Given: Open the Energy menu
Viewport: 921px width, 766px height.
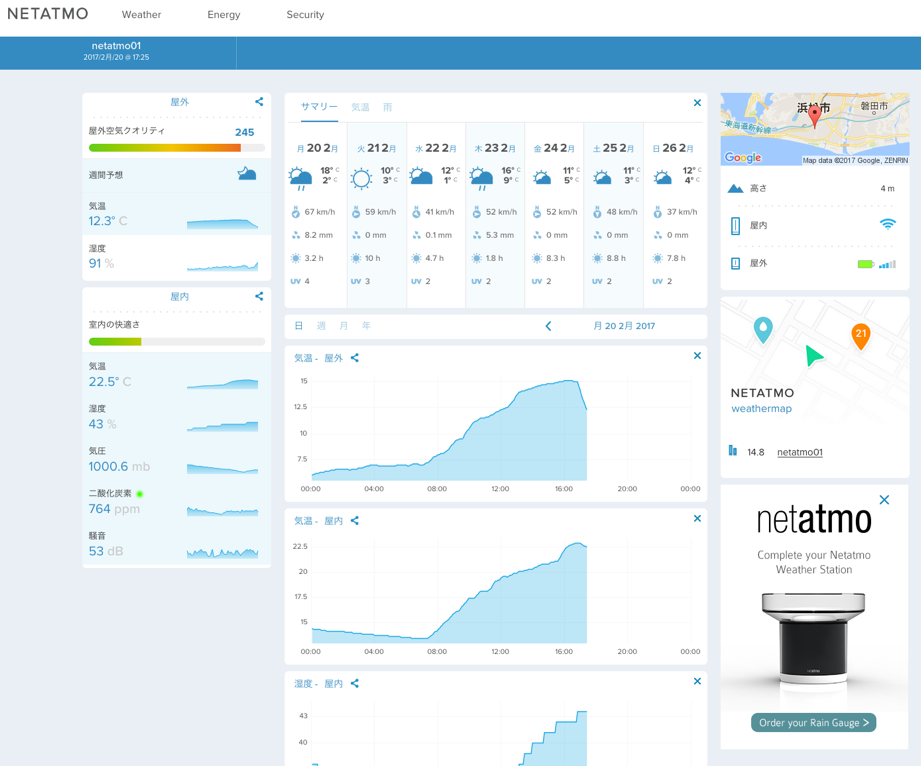Looking at the screenshot, I should (x=224, y=15).
